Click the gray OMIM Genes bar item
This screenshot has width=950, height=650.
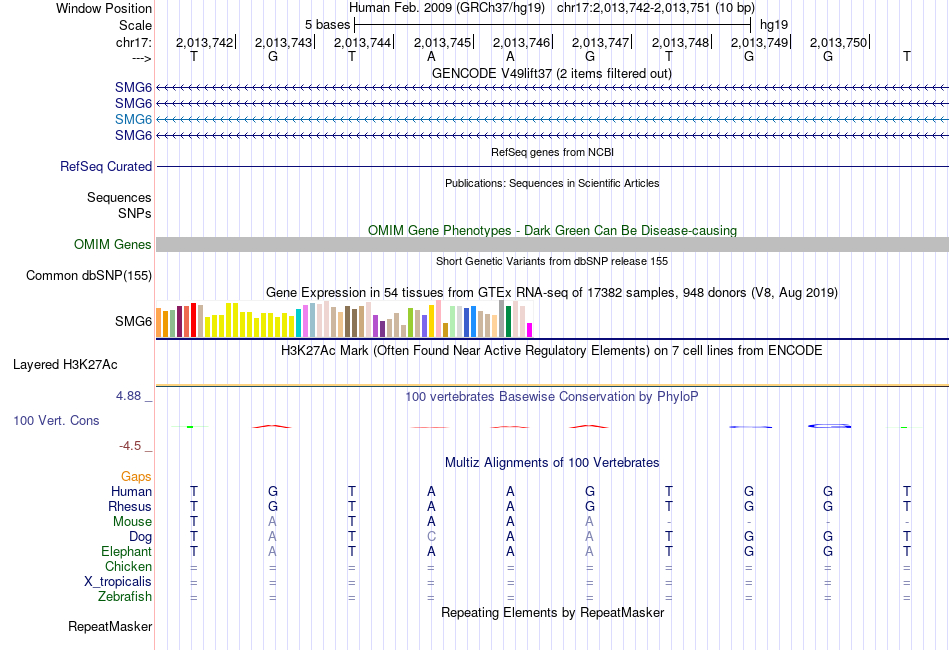pos(552,244)
